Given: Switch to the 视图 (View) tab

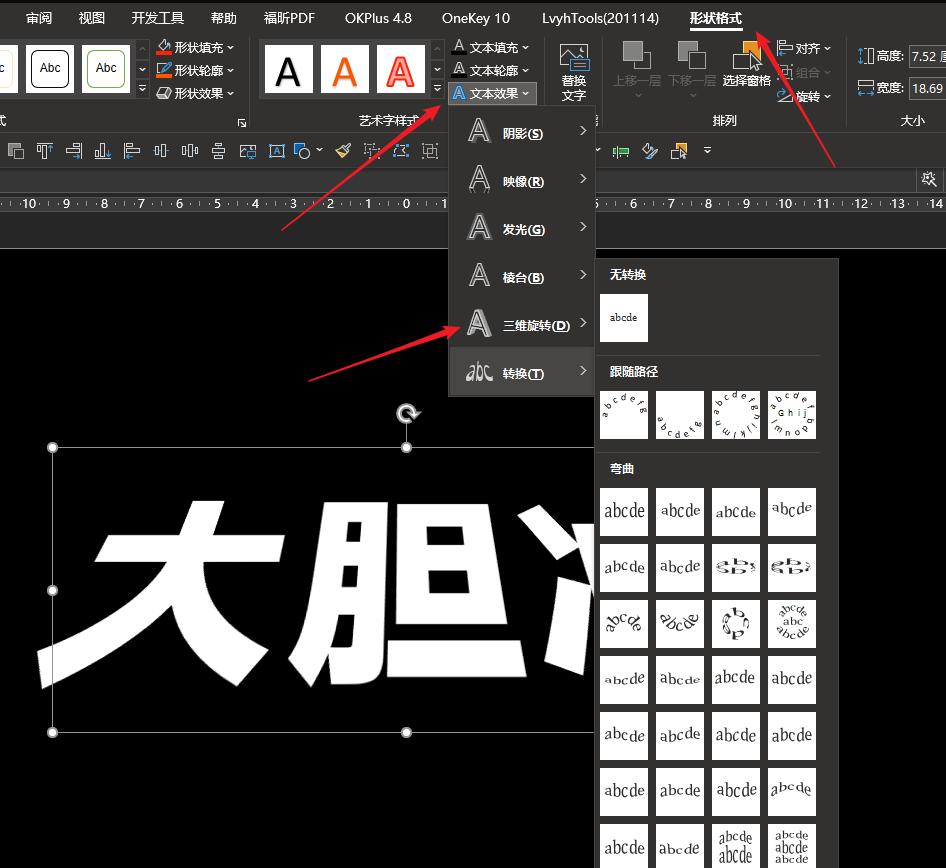Looking at the screenshot, I should [x=91, y=17].
